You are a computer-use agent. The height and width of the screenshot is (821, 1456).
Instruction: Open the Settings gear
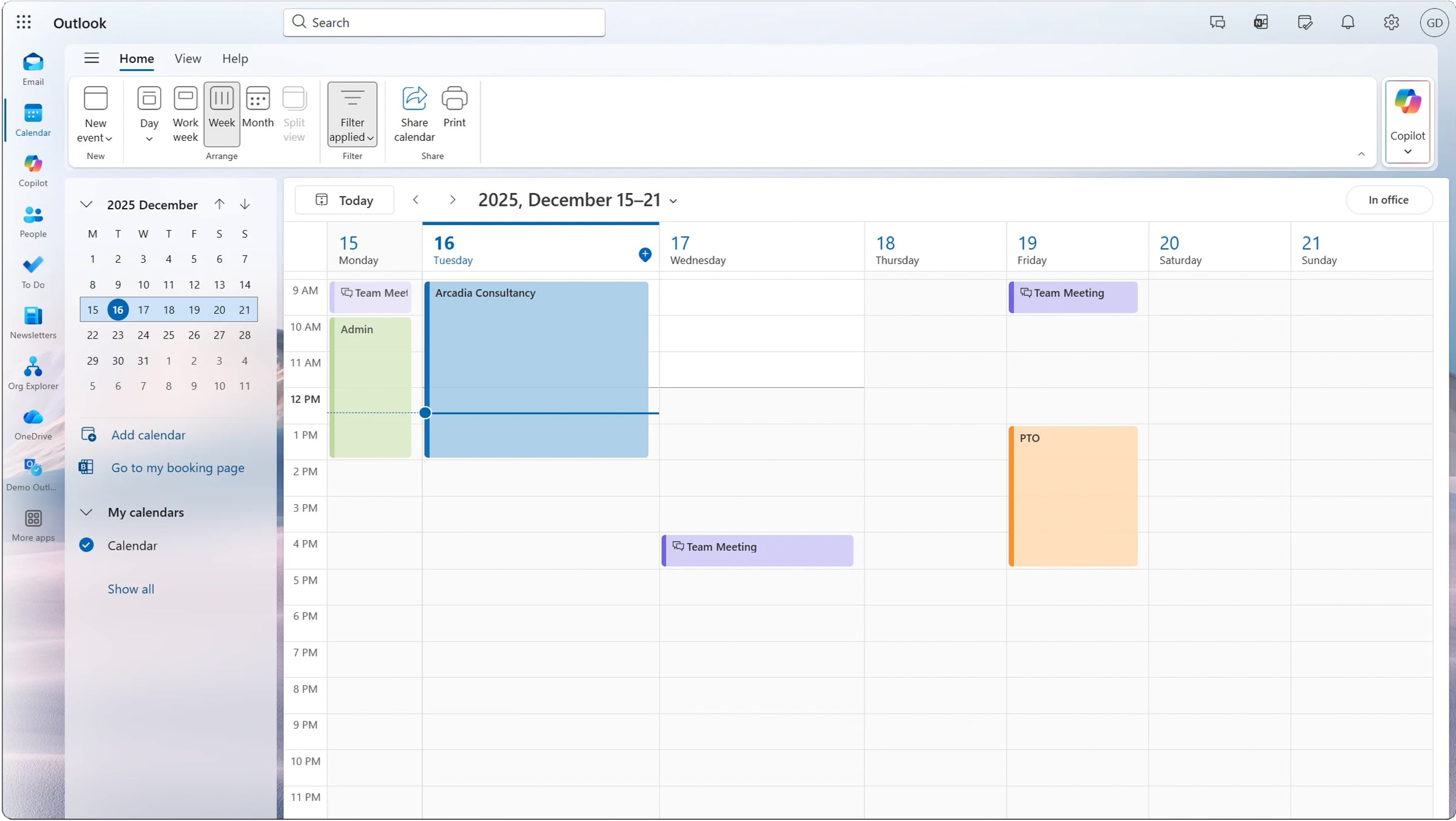point(1391,22)
